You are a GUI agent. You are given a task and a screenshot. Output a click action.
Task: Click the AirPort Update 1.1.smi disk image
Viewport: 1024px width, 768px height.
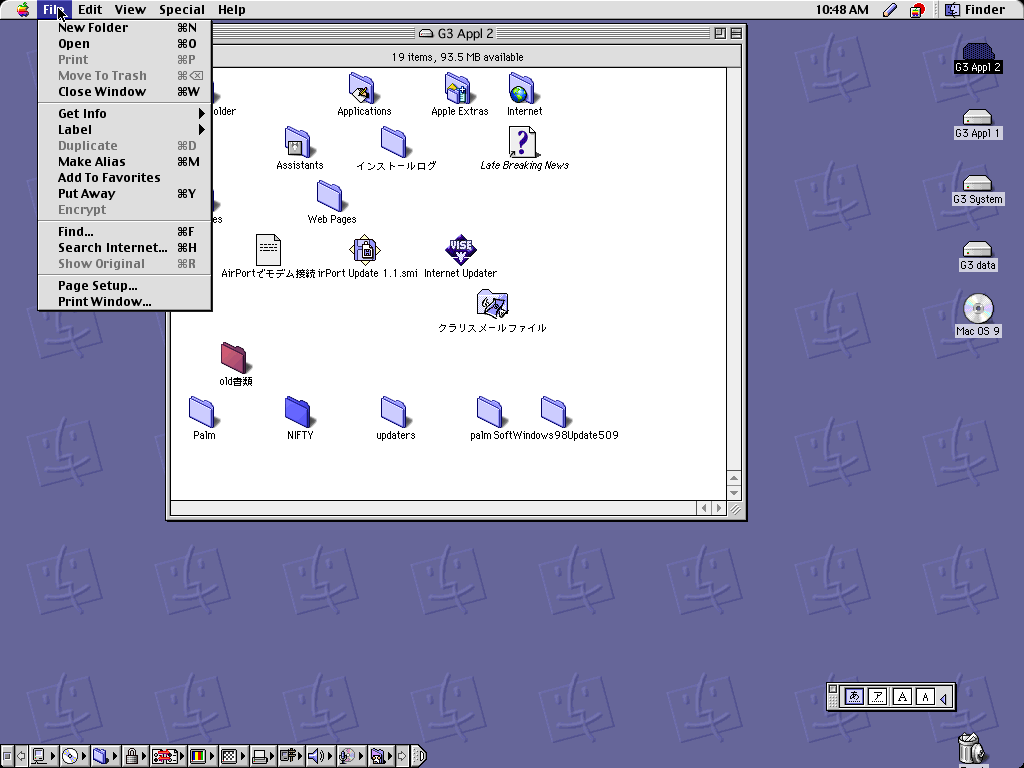(x=364, y=250)
